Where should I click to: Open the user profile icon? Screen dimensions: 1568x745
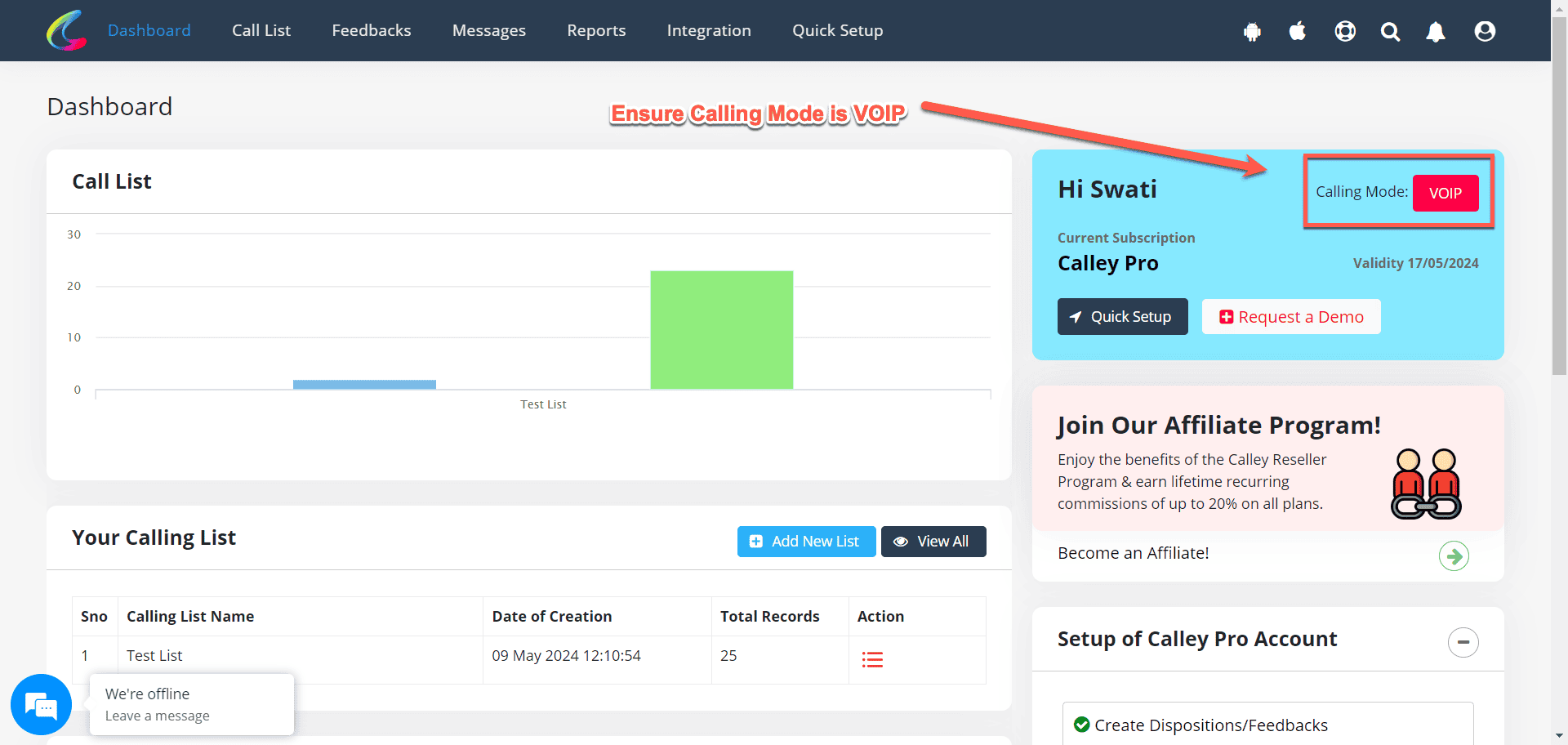click(x=1484, y=31)
